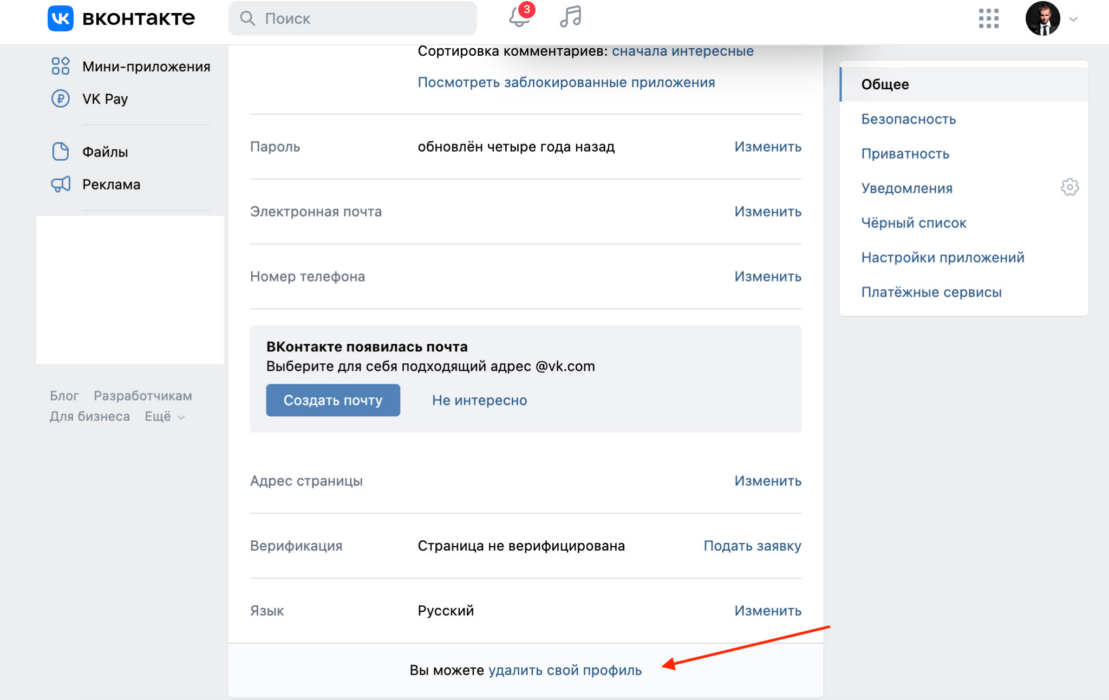Open the Для бизнеса footer link
Viewport: 1109px width, 700px height.
90,416
